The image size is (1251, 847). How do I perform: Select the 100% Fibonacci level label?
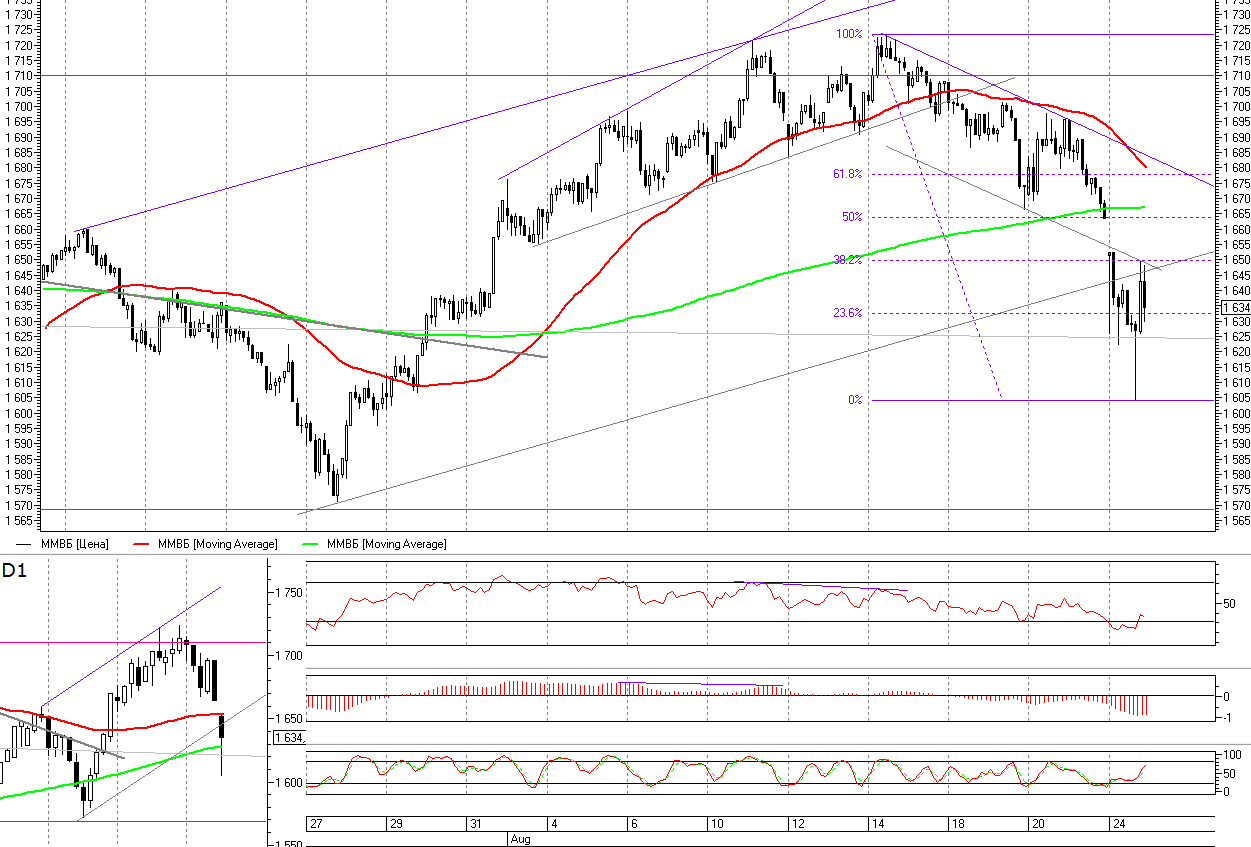tap(849, 34)
